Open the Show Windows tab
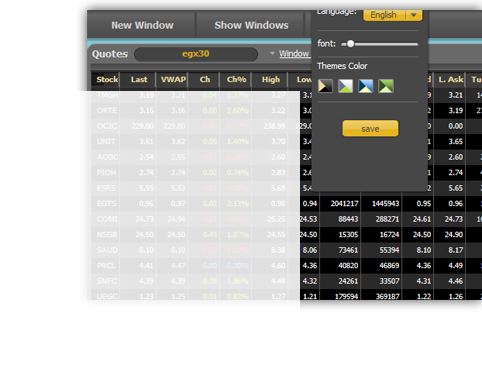This screenshot has width=482, height=370. (x=251, y=25)
